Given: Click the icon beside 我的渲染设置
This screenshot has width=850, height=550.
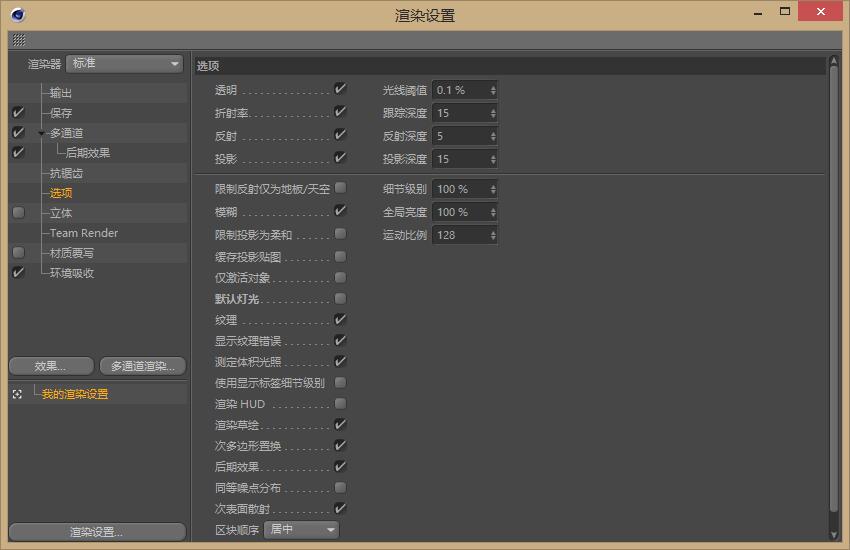Looking at the screenshot, I should [x=17, y=394].
